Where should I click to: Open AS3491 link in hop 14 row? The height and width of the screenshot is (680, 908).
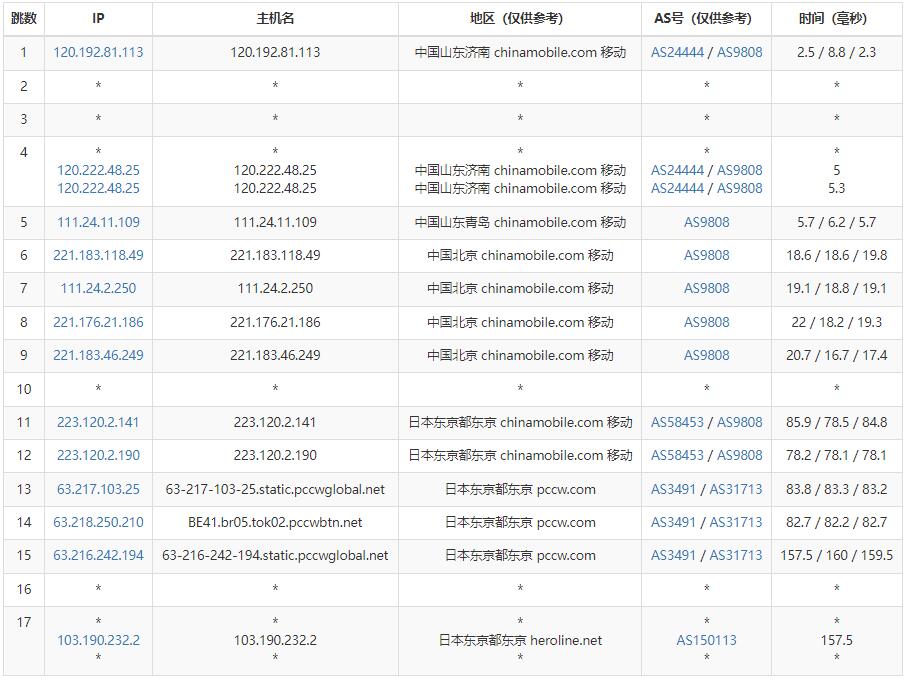click(x=673, y=522)
